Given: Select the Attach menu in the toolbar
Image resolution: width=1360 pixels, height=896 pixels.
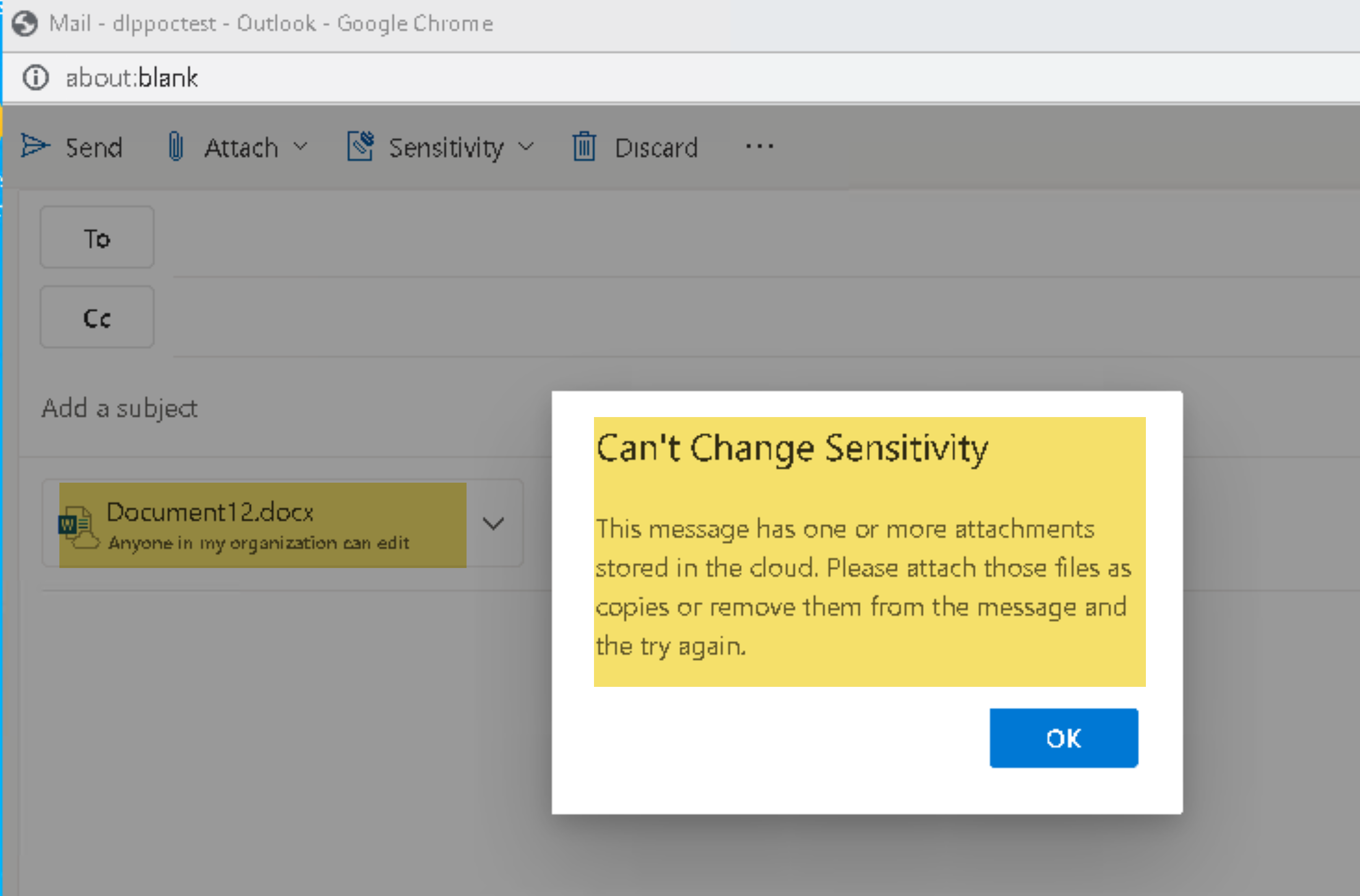Looking at the screenshot, I should pyautogui.click(x=240, y=147).
